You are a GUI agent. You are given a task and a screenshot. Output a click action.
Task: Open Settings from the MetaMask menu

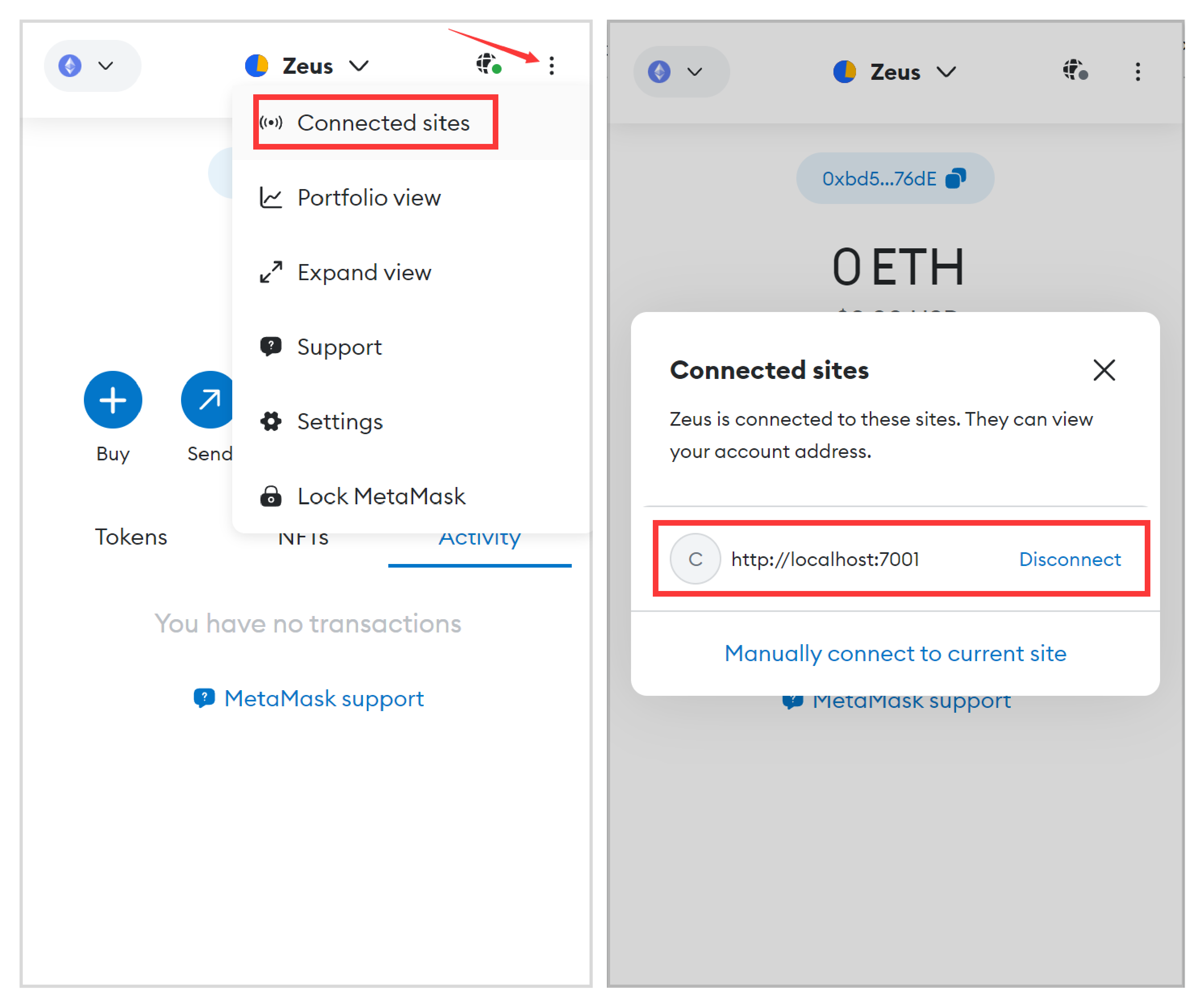coord(340,422)
